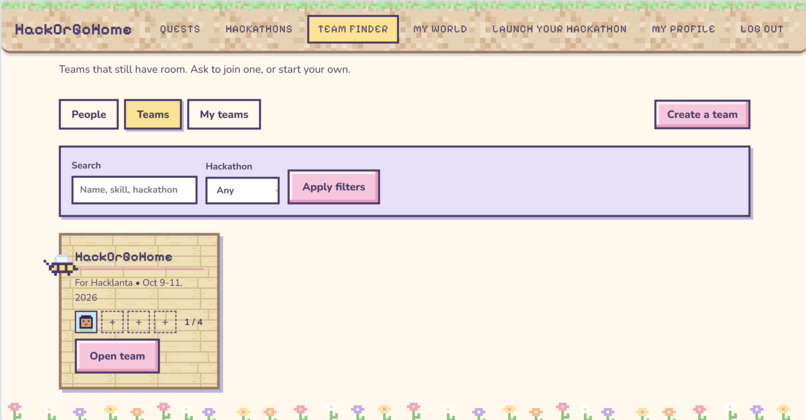The image size is (806, 420).
Task: Log out of the account
Action: tap(761, 29)
